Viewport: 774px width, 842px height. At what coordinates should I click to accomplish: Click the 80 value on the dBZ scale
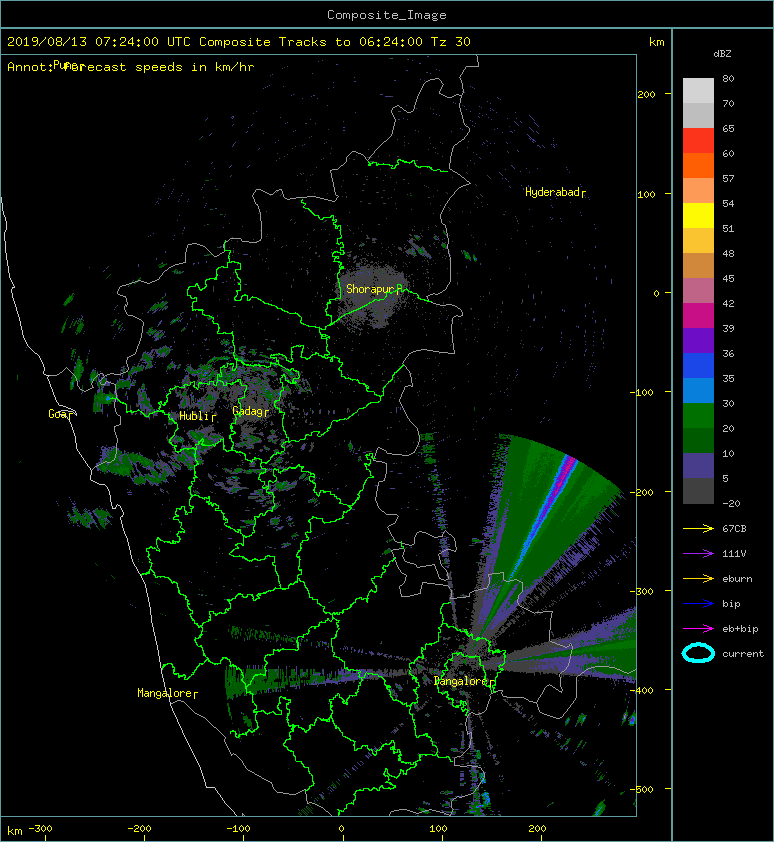coord(728,78)
